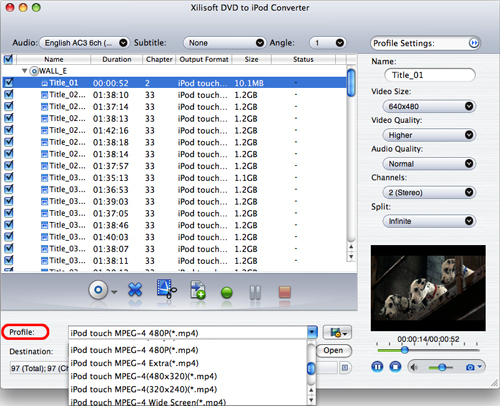This screenshot has height=406, width=500.
Task: Click the title list scroll down arrow
Action: coord(351,257)
